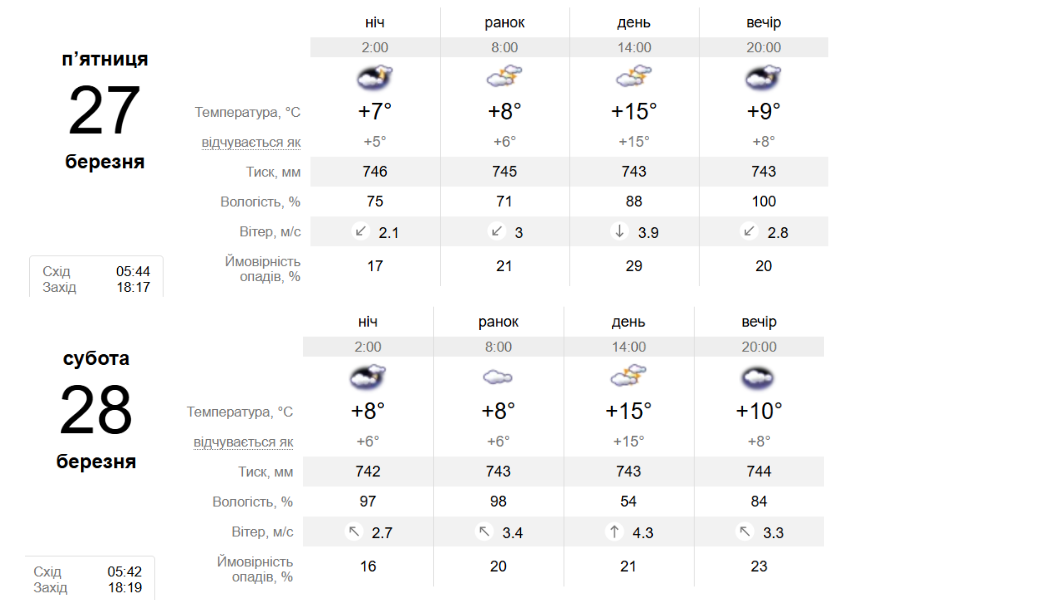Click the large date number 28
The image size is (1050, 600).
[96, 410]
